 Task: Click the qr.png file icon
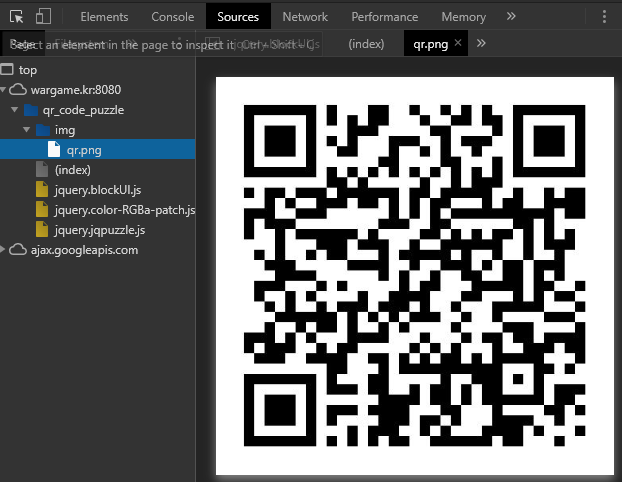pyautogui.click(x=54, y=150)
